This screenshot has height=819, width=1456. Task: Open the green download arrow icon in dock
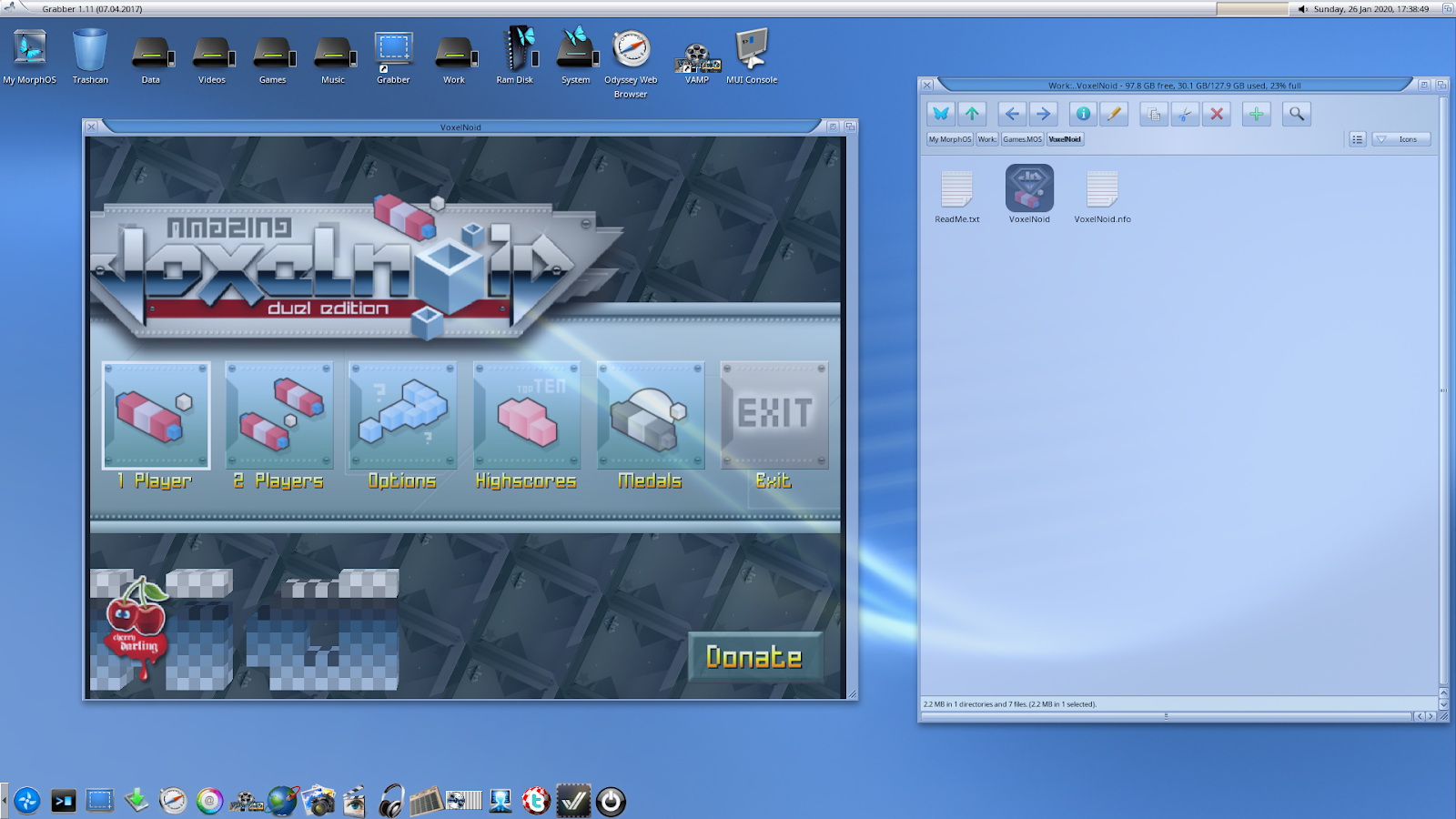pyautogui.click(x=136, y=801)
